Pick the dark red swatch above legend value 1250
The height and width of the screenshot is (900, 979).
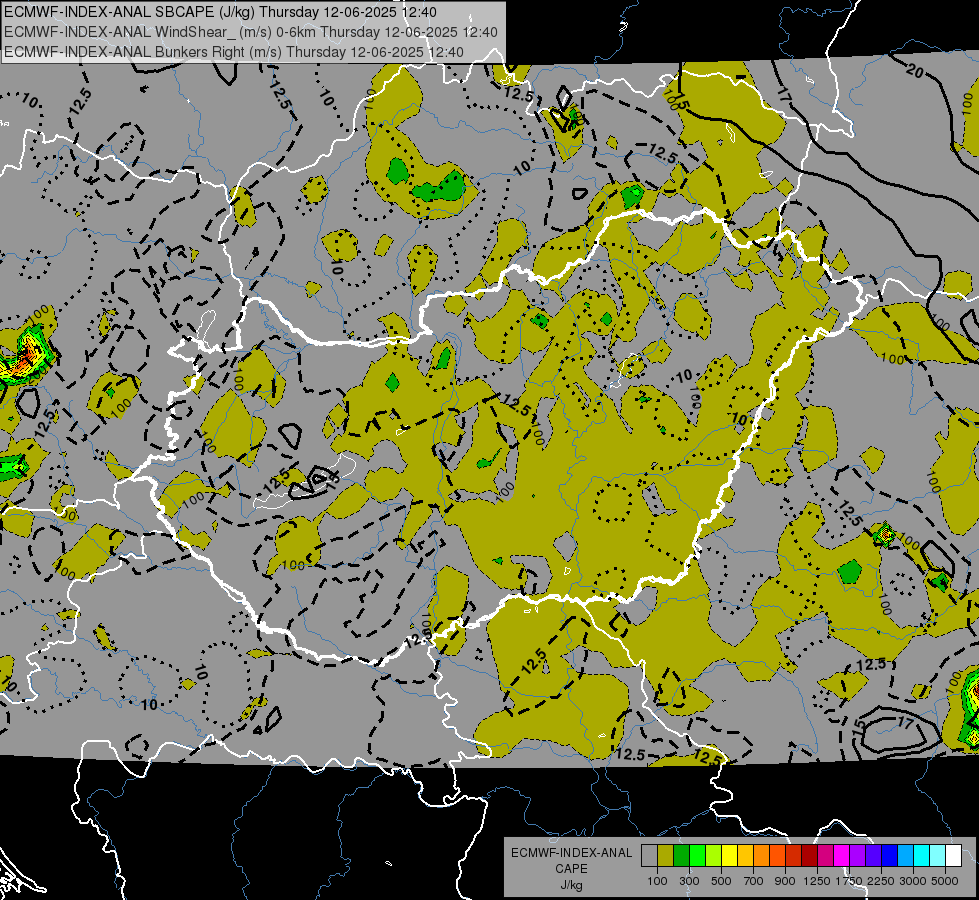click(809, 856)
